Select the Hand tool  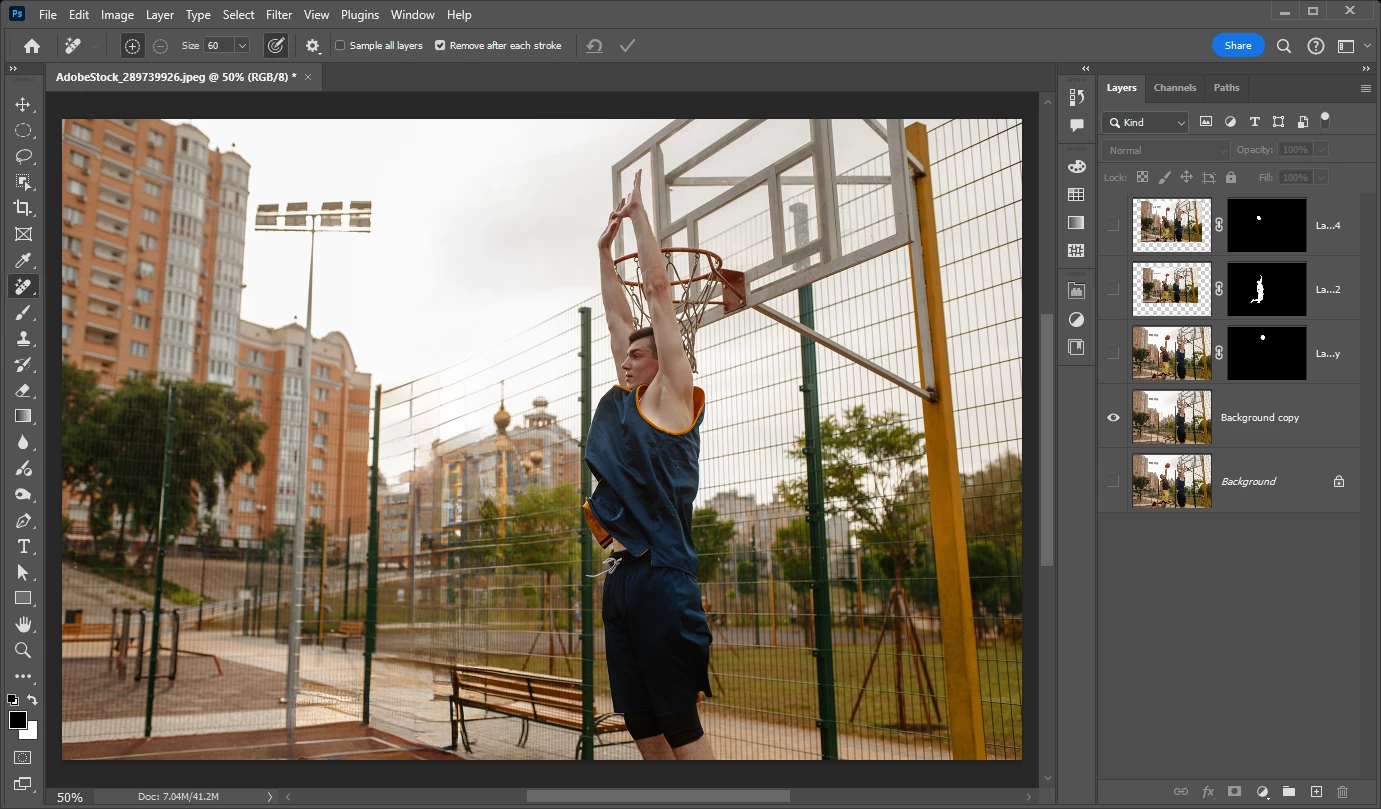pyautogui.click(x=22, y=625)
